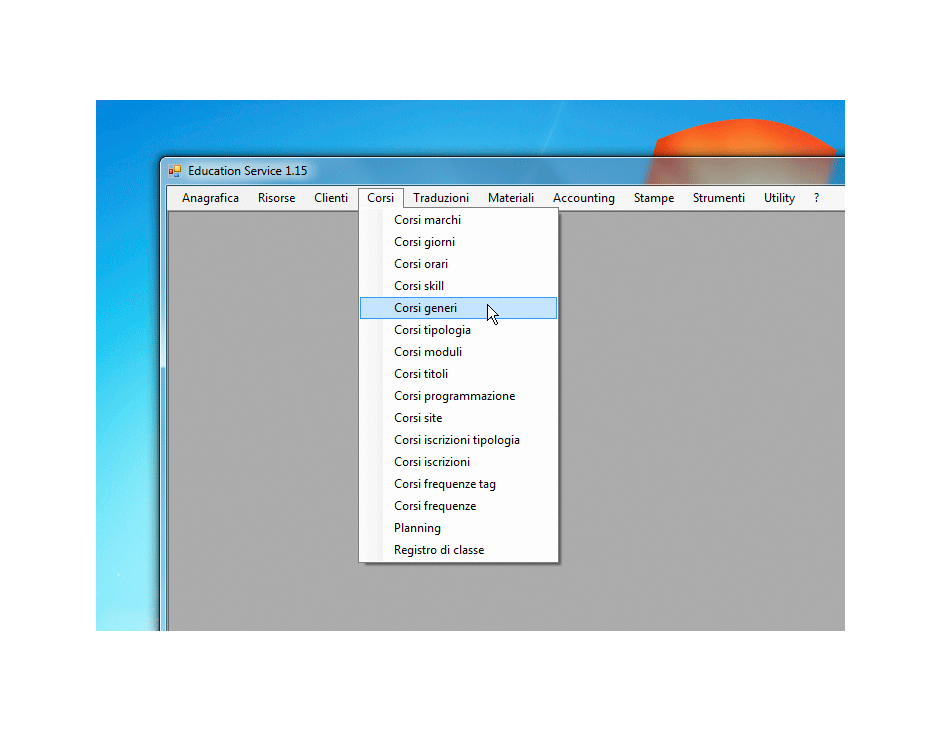
Task: Collapse the open Corsi menu
Action: 381,198
